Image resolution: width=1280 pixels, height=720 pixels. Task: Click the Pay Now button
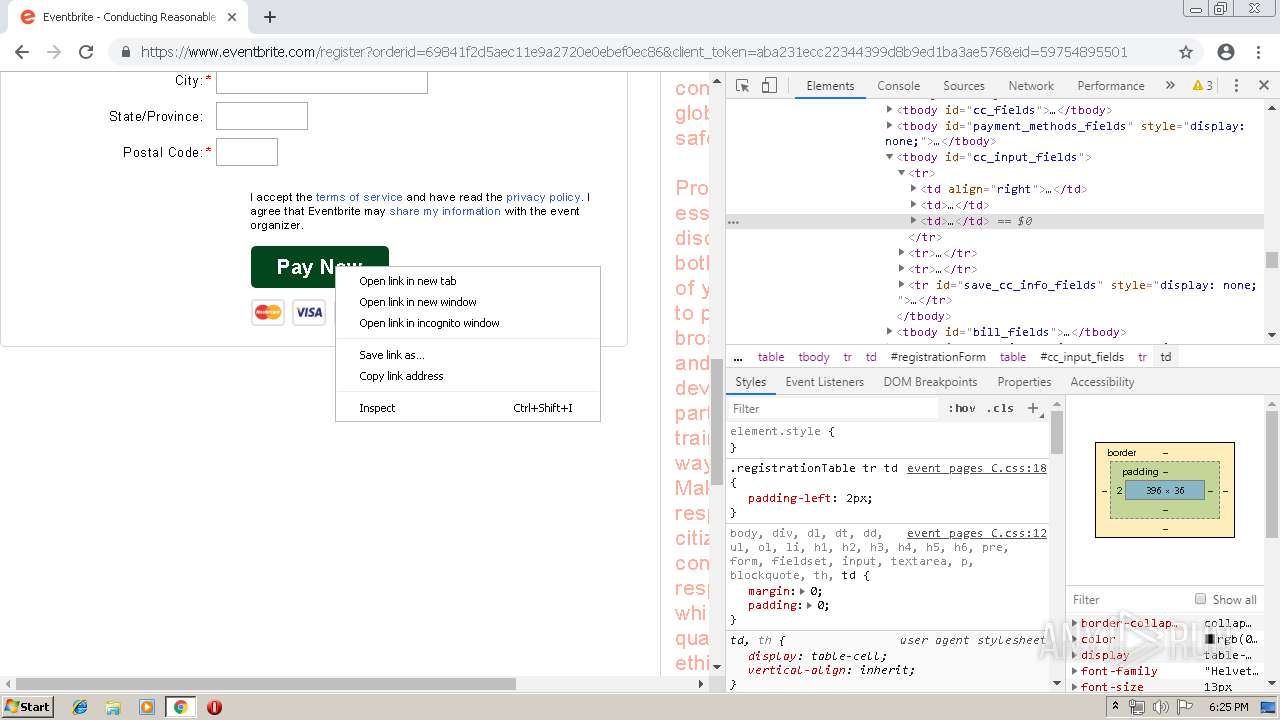[x=319, y=266]
